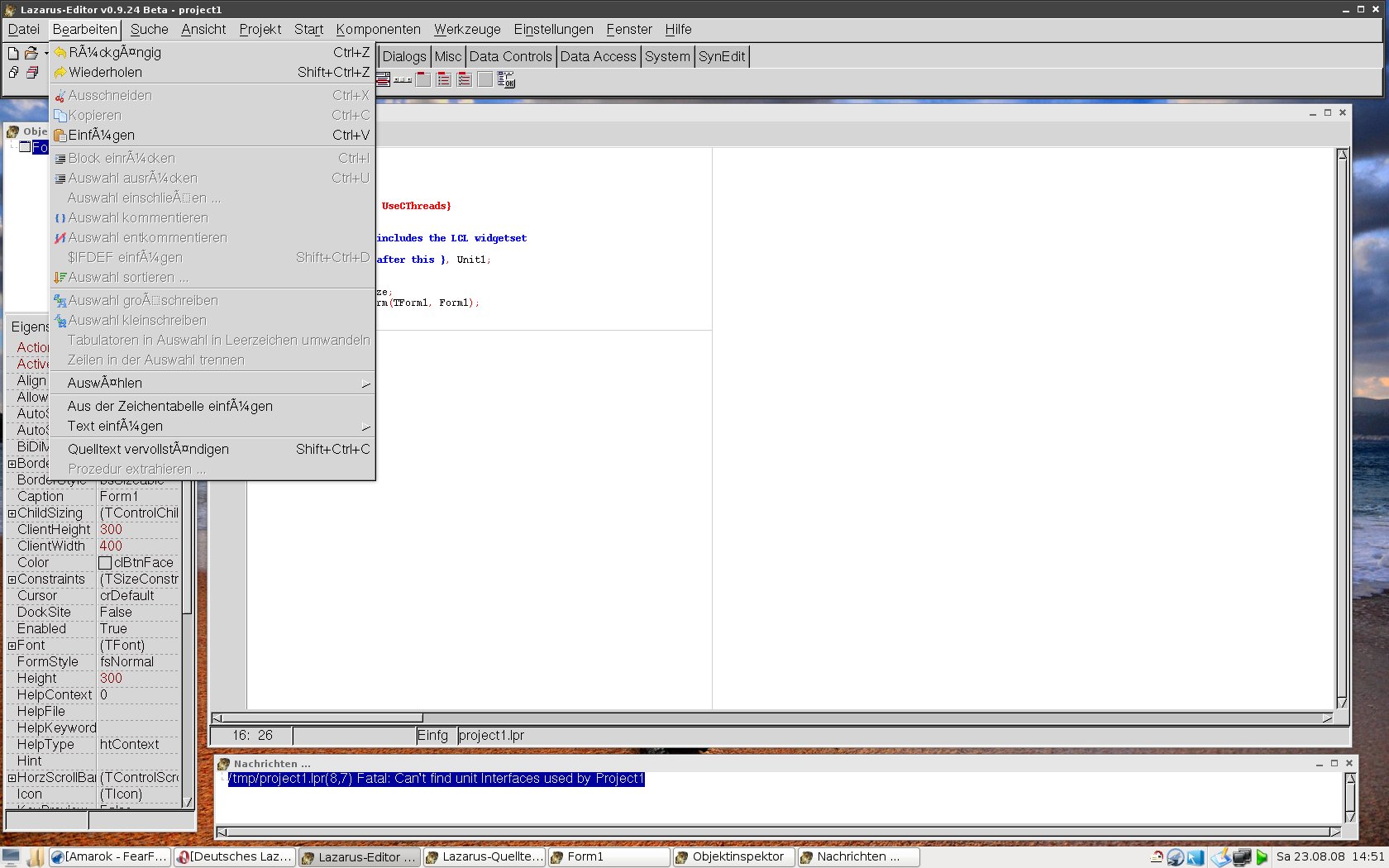Expand the Font property node
The height and width of the screenshot is (868, 1389).
[12, 646]
